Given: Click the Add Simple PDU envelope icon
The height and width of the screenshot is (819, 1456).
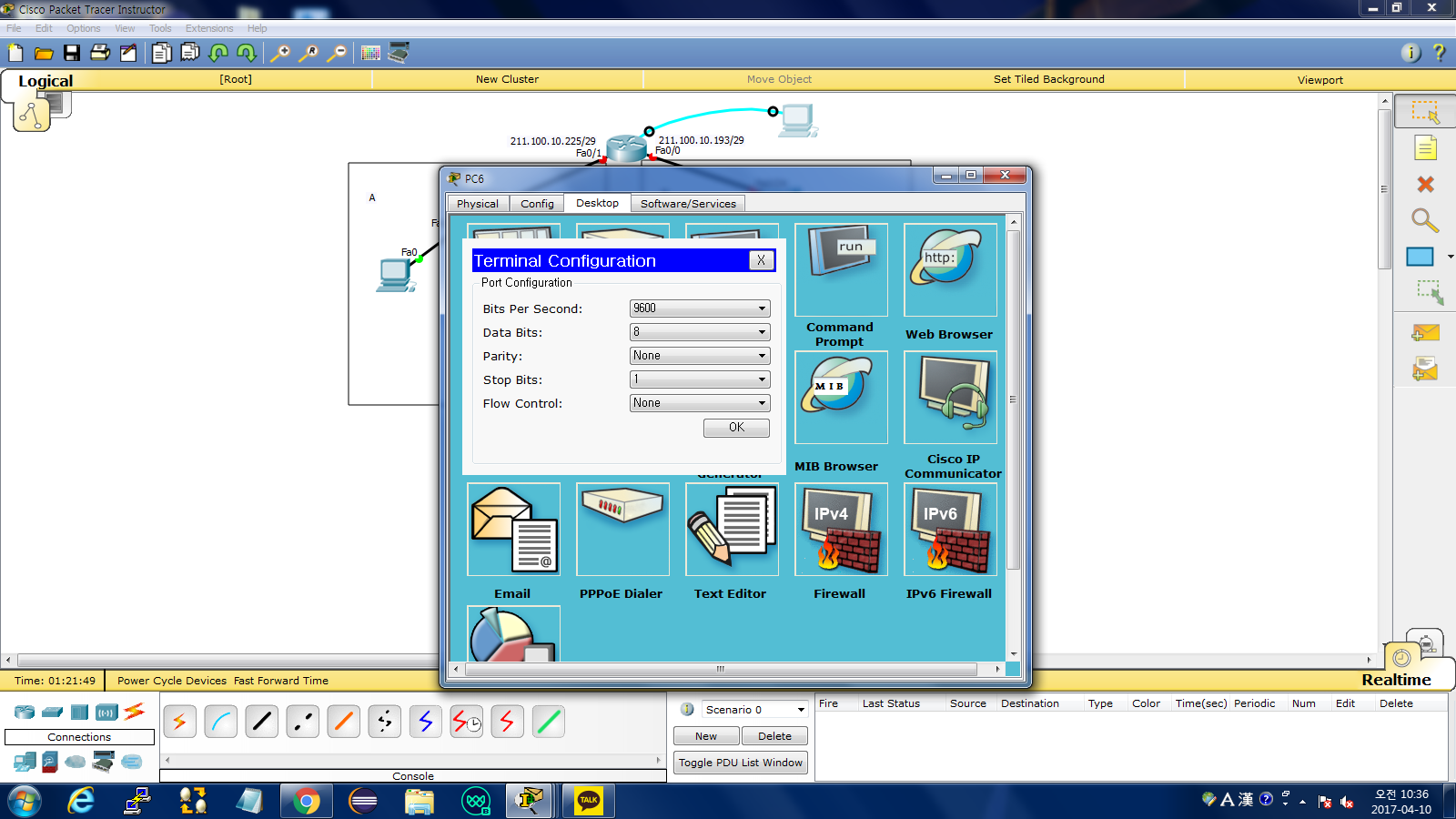Looking at the screenshot, I should coord(1425,333).
